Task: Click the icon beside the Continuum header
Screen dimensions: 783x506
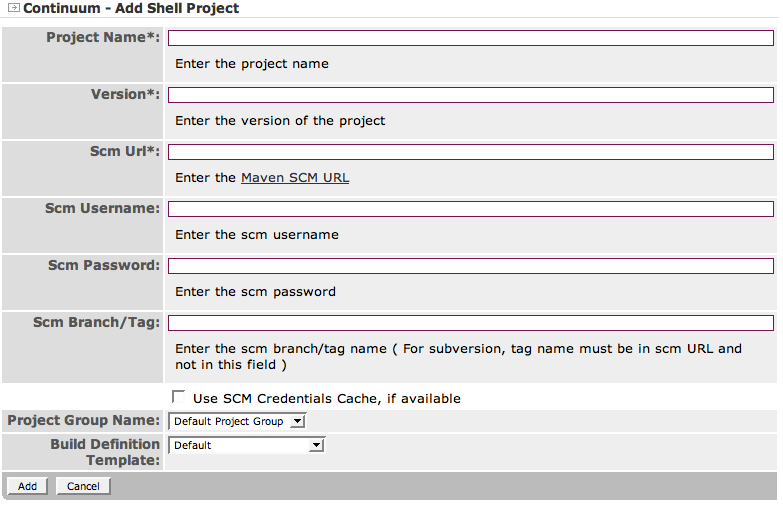Action: pos(13,8)
